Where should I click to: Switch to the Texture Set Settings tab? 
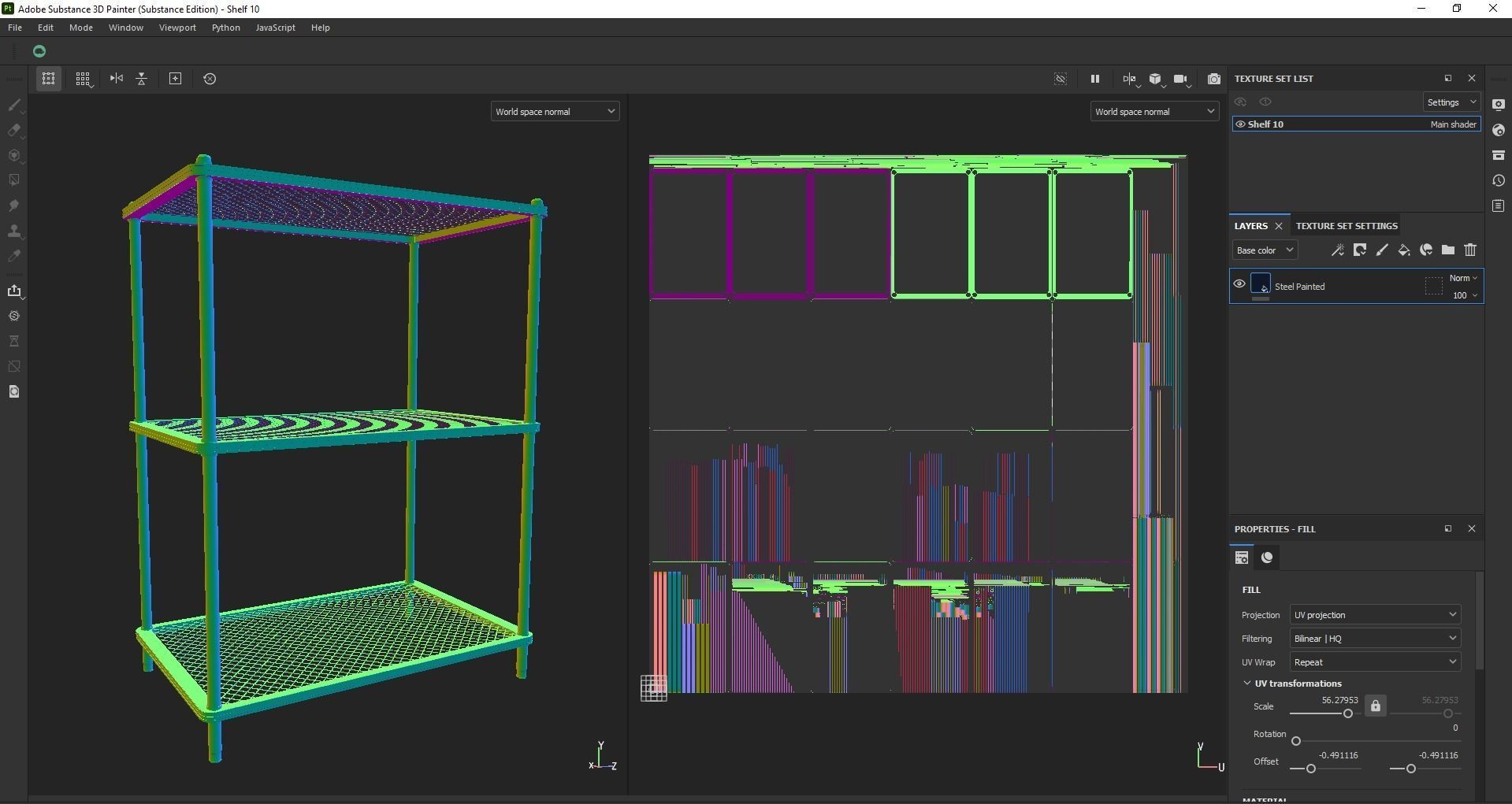1347,226
